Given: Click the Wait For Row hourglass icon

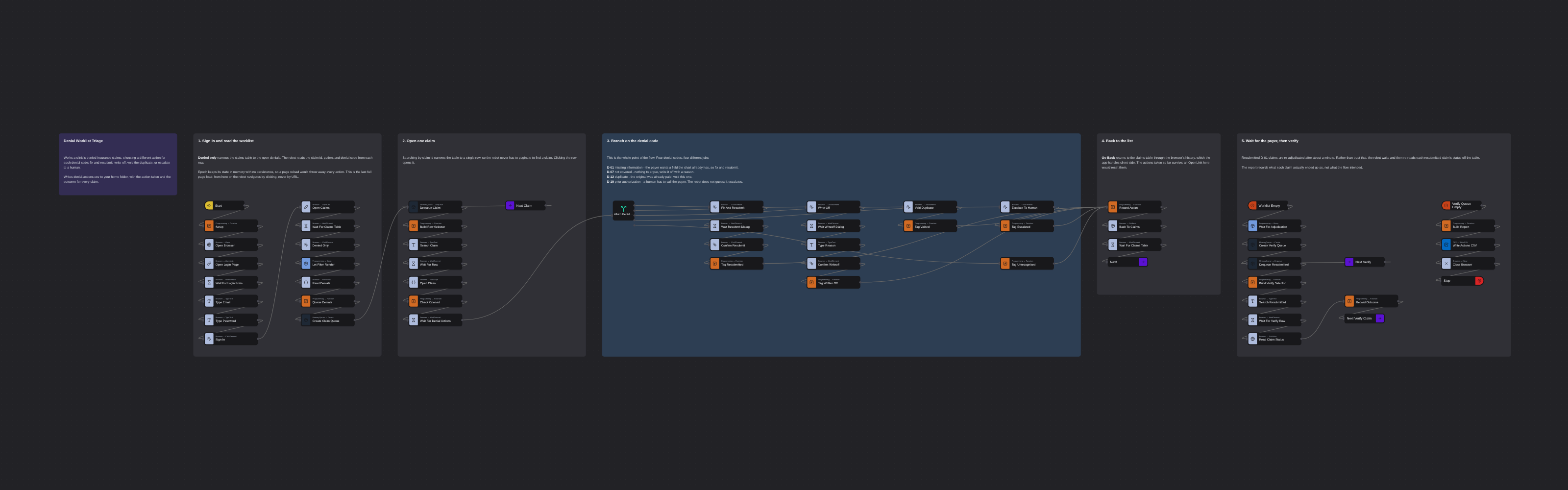Looking at the screenshot, I should click(414, 264).
